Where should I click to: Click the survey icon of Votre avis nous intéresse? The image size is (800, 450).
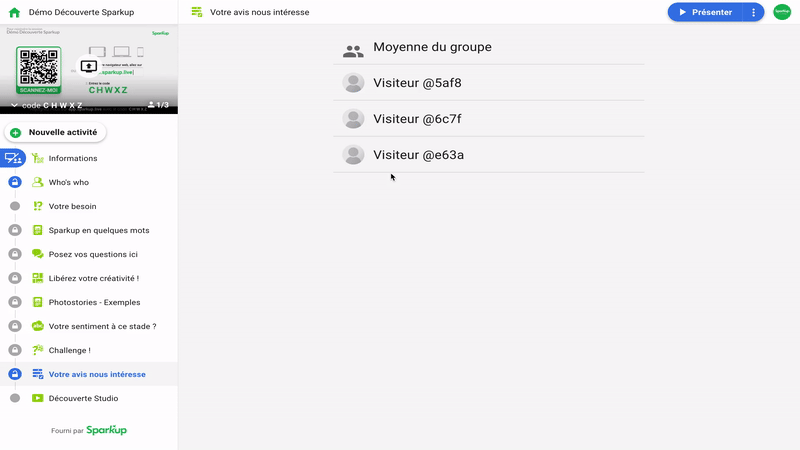[x=37, y=374]
